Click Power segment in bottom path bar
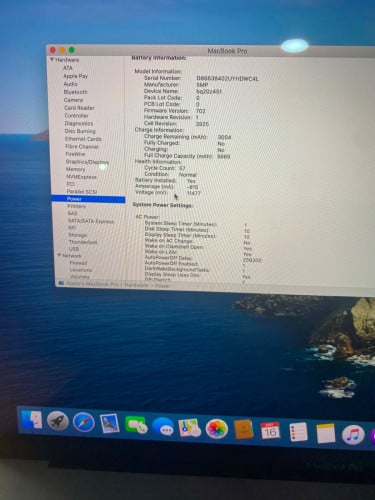 point(162,286)
